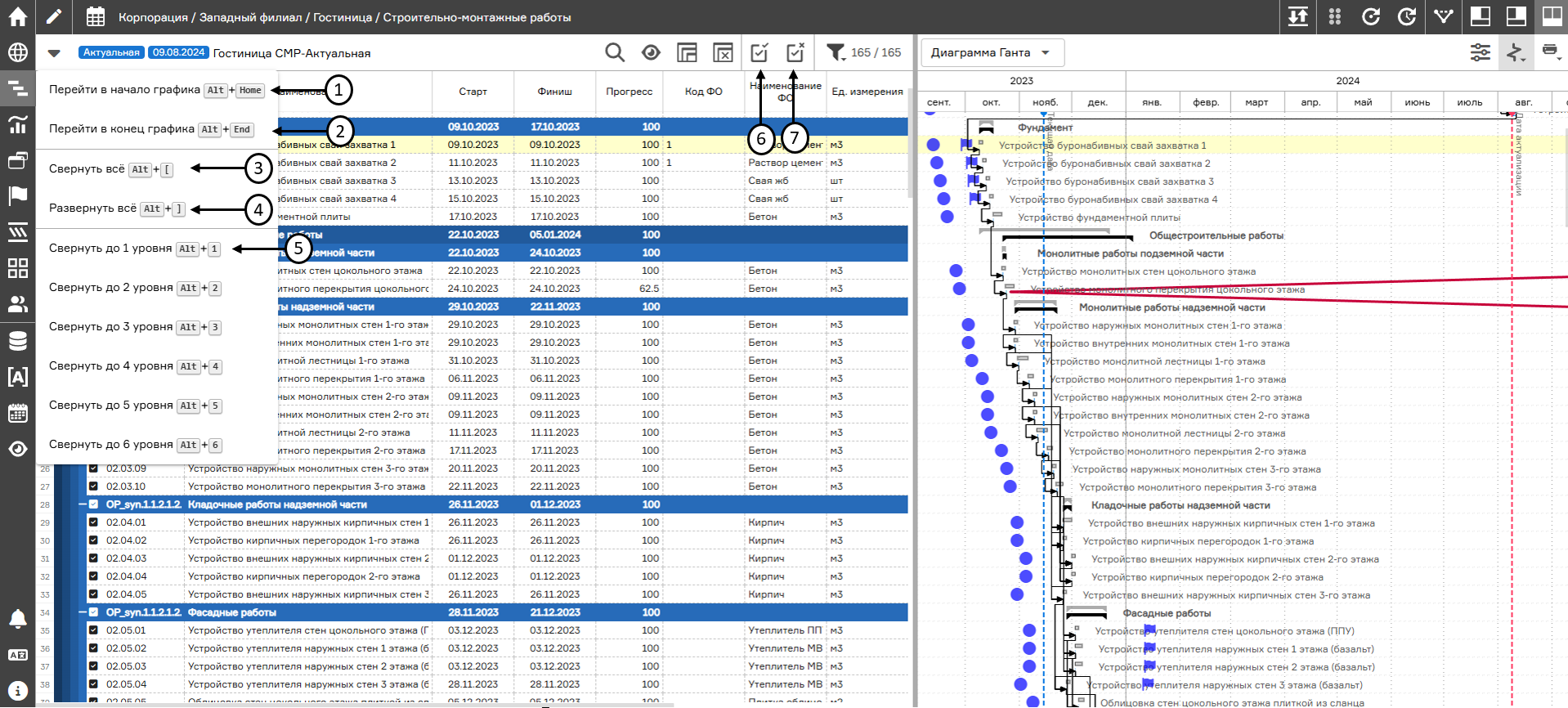The width and height of the screenshot is (1568, 708).
Task: Open the notifications bell icon
Action: (x=17, y=619)
